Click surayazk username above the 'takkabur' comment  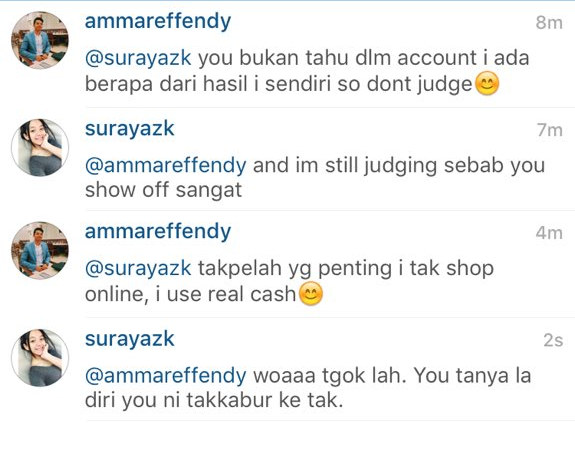coord(129,339)
